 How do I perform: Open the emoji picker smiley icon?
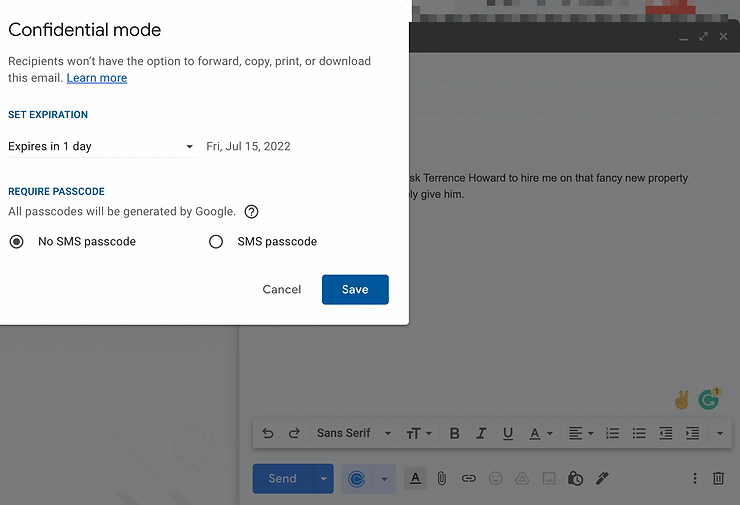(x=495, y=479)
